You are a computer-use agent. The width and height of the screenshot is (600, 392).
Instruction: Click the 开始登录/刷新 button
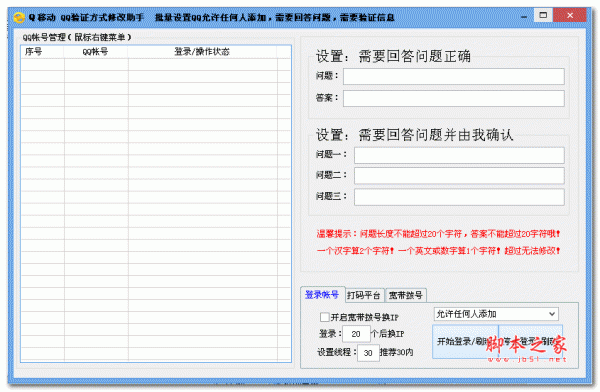465,341
